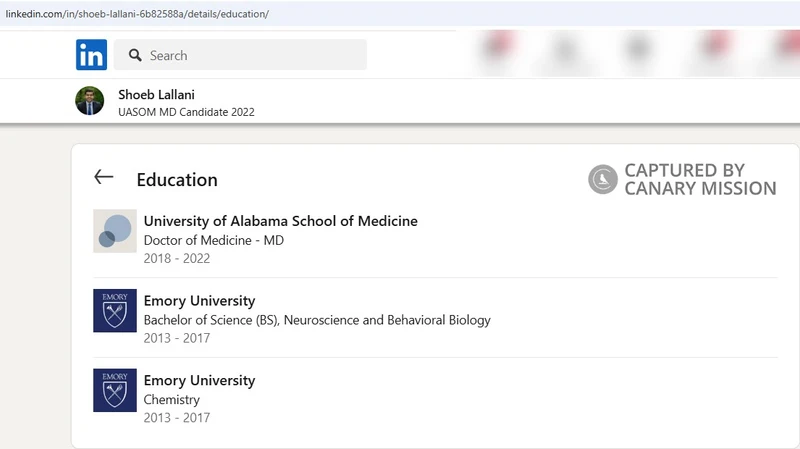Click the 2018 - 2022 date range
Image resolution: width=800 pixels, height=449 pixels.
[177, 258]
